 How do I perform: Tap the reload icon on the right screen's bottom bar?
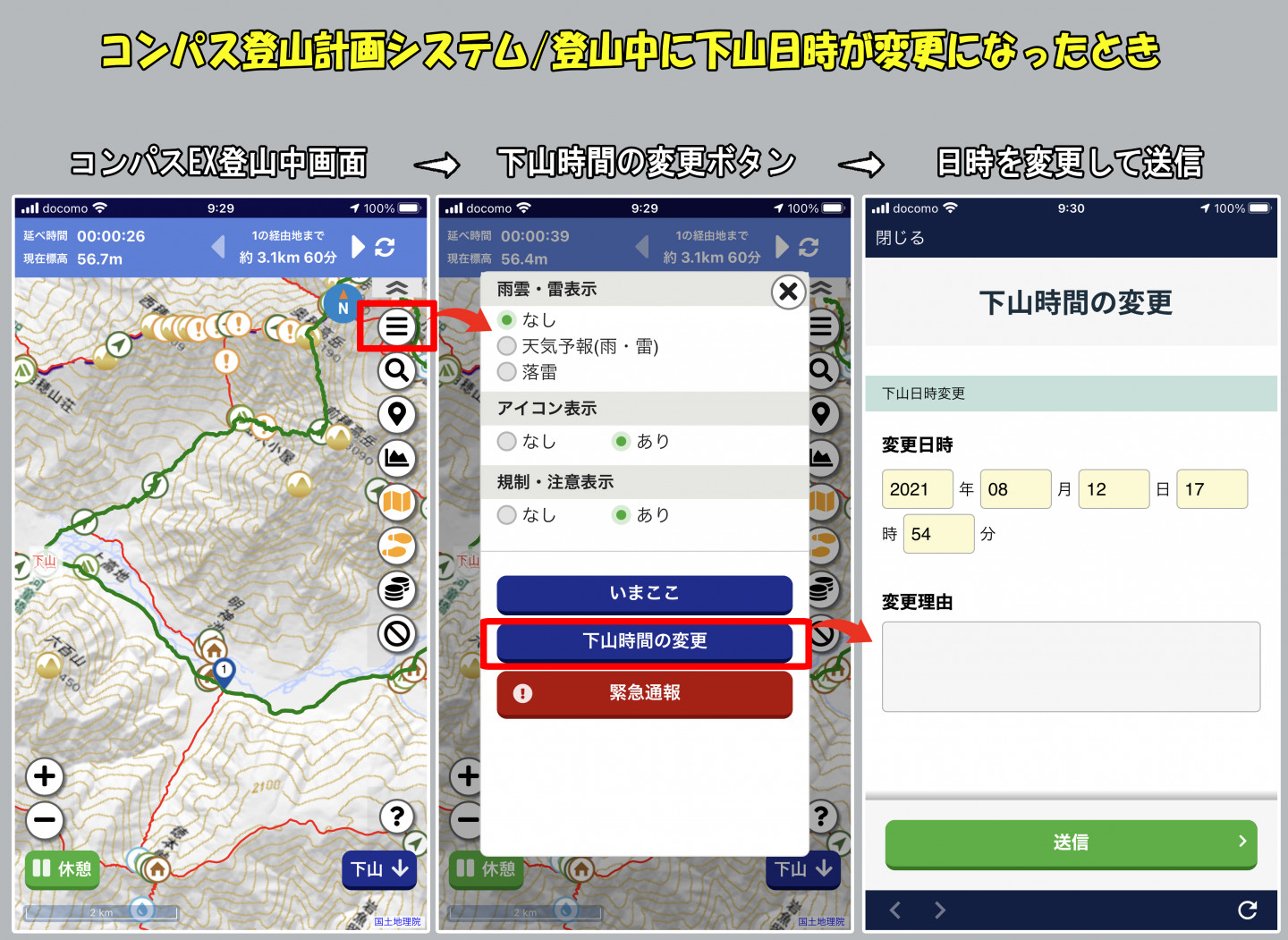tap(1247, 910)
